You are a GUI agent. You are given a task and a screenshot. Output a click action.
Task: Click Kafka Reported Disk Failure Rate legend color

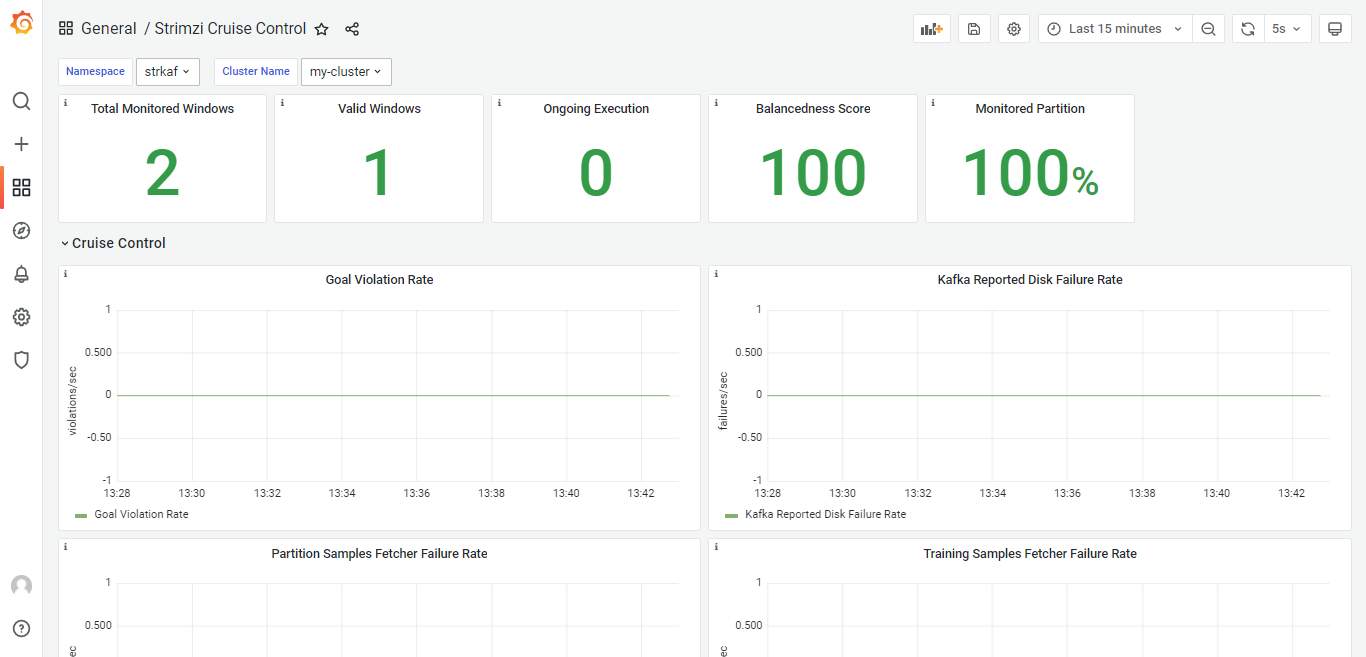coord(731,516)
